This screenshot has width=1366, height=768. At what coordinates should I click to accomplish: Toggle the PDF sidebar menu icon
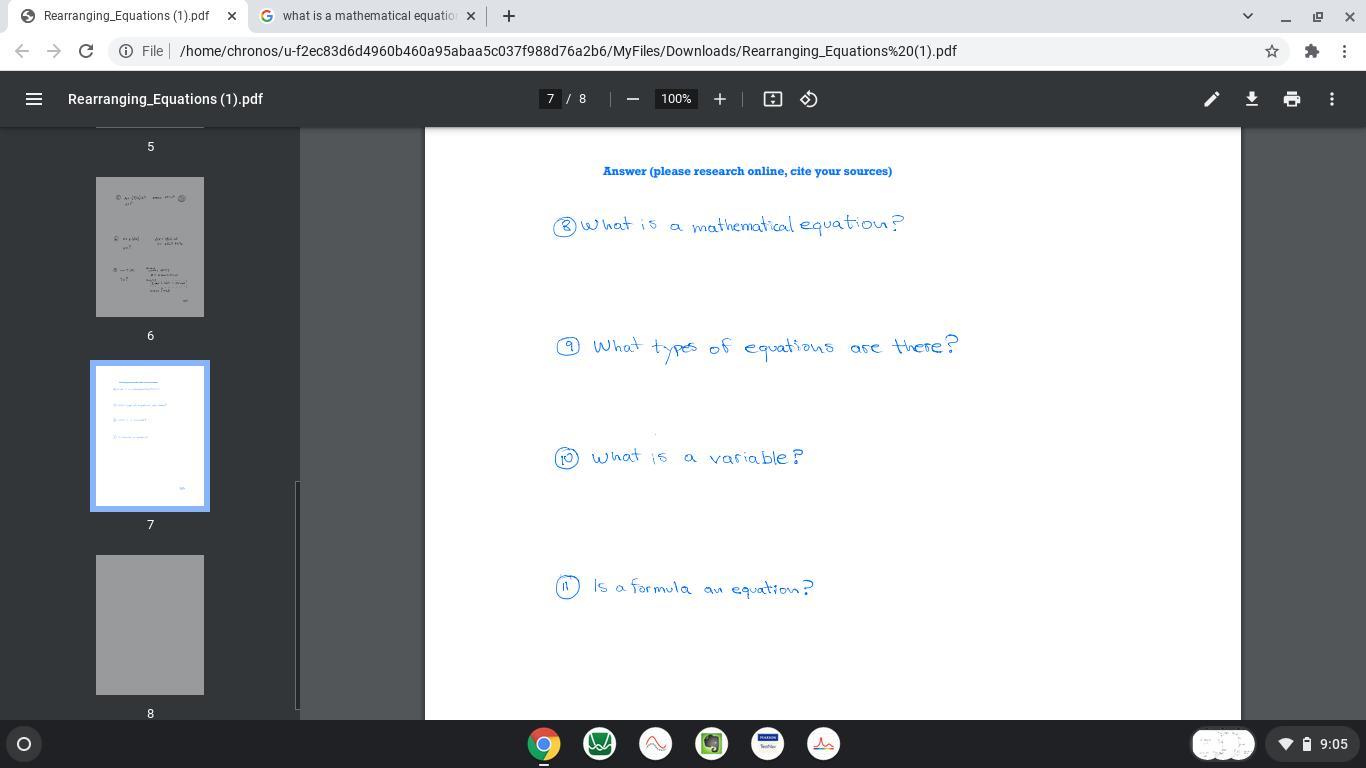[x=34, y=99]
